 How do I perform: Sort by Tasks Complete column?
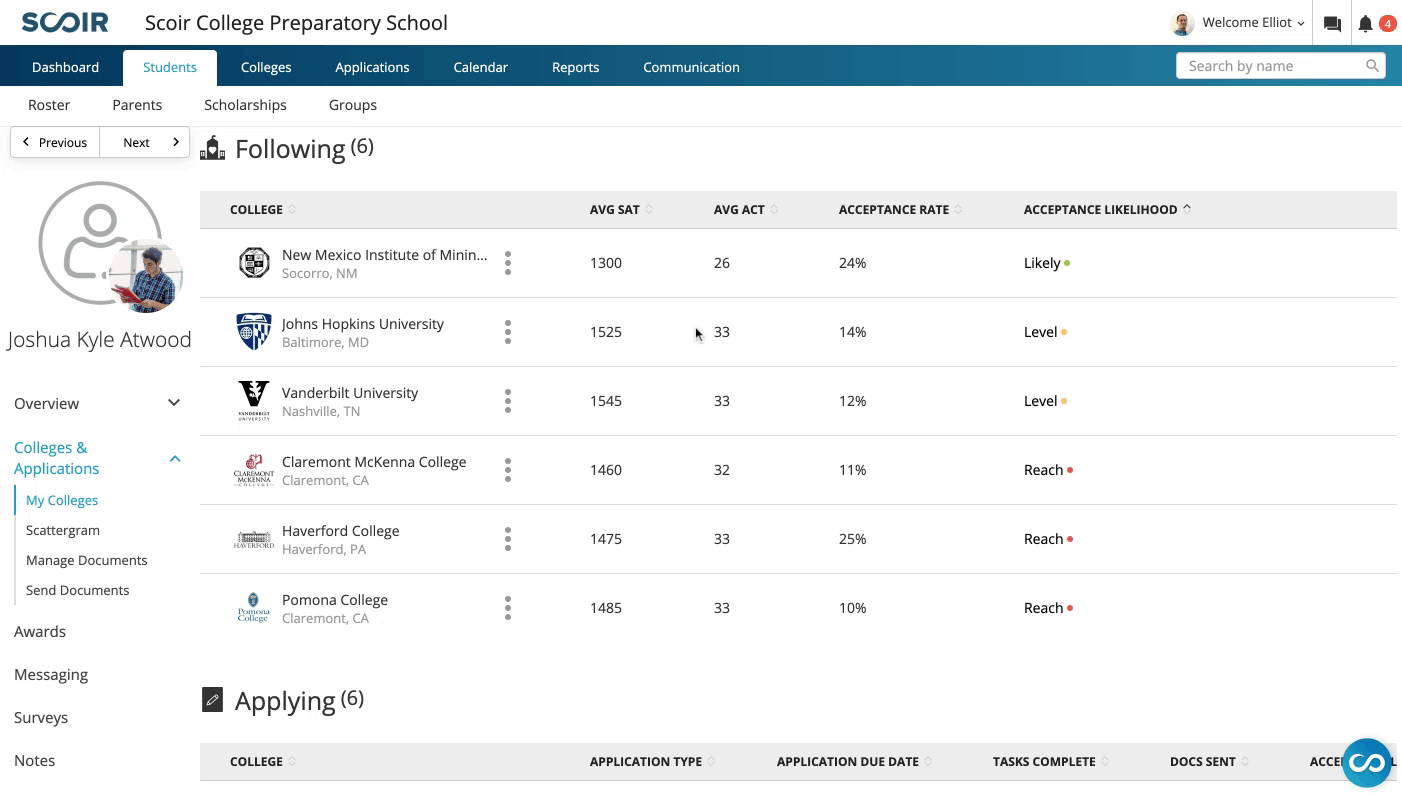[x=1050, y=761]
